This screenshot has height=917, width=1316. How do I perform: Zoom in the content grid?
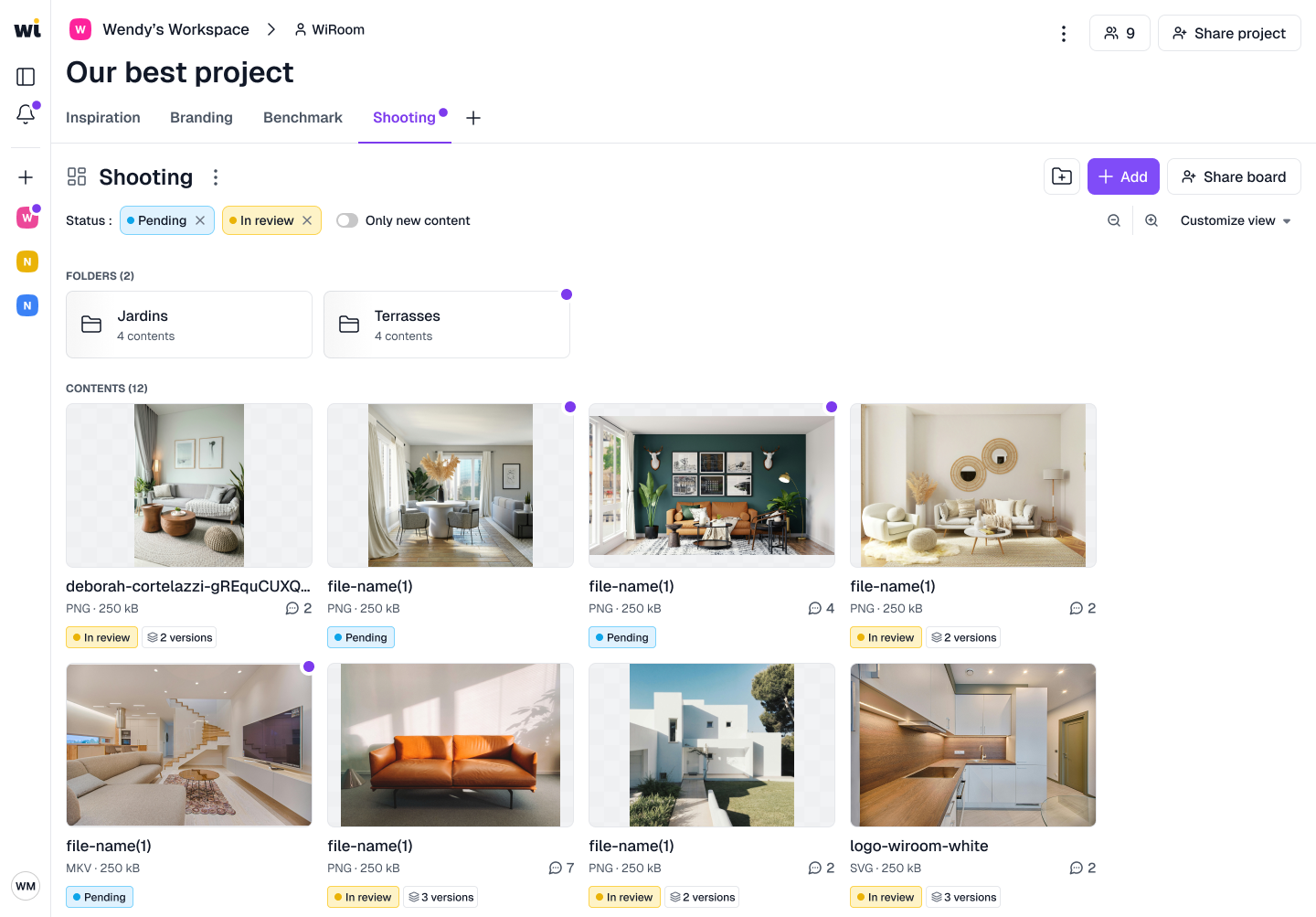[1151, 220]
